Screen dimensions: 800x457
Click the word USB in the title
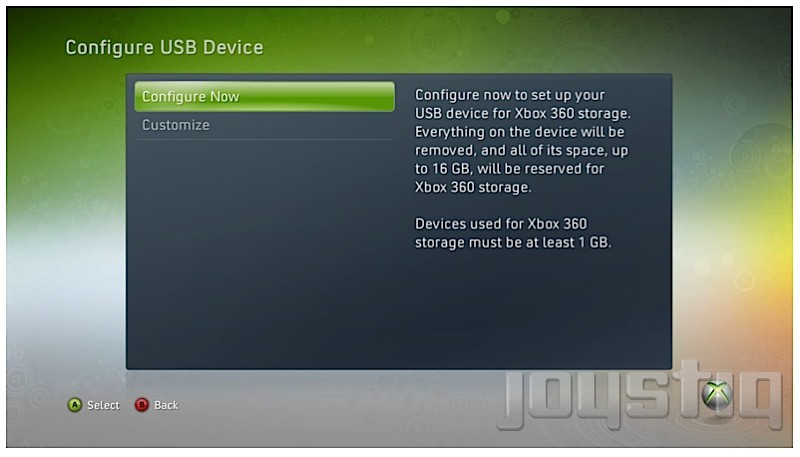(179, 47)
